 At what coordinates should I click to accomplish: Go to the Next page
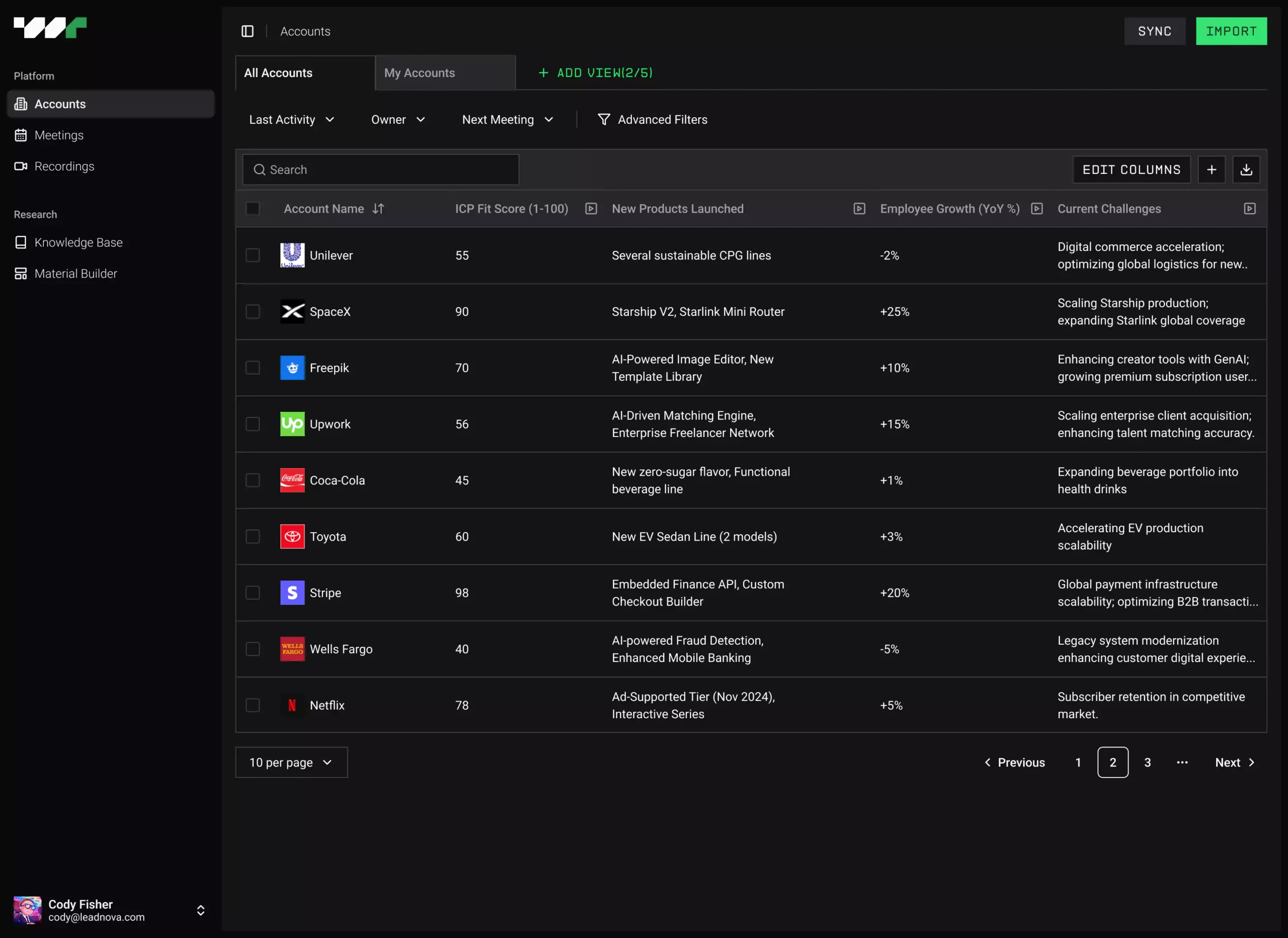point(1234,762)
